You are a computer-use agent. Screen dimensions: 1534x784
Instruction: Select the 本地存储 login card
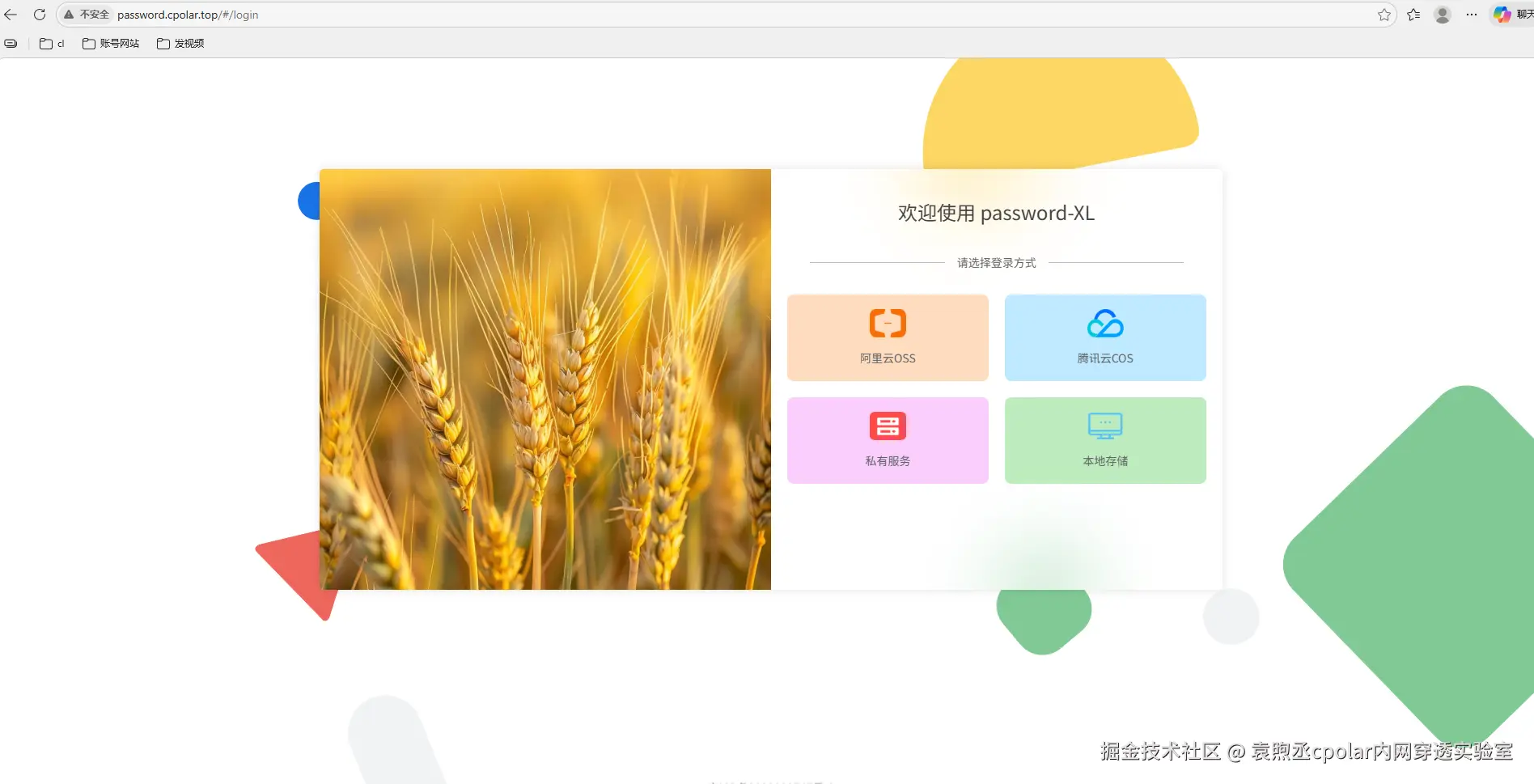pos(1105,440)
